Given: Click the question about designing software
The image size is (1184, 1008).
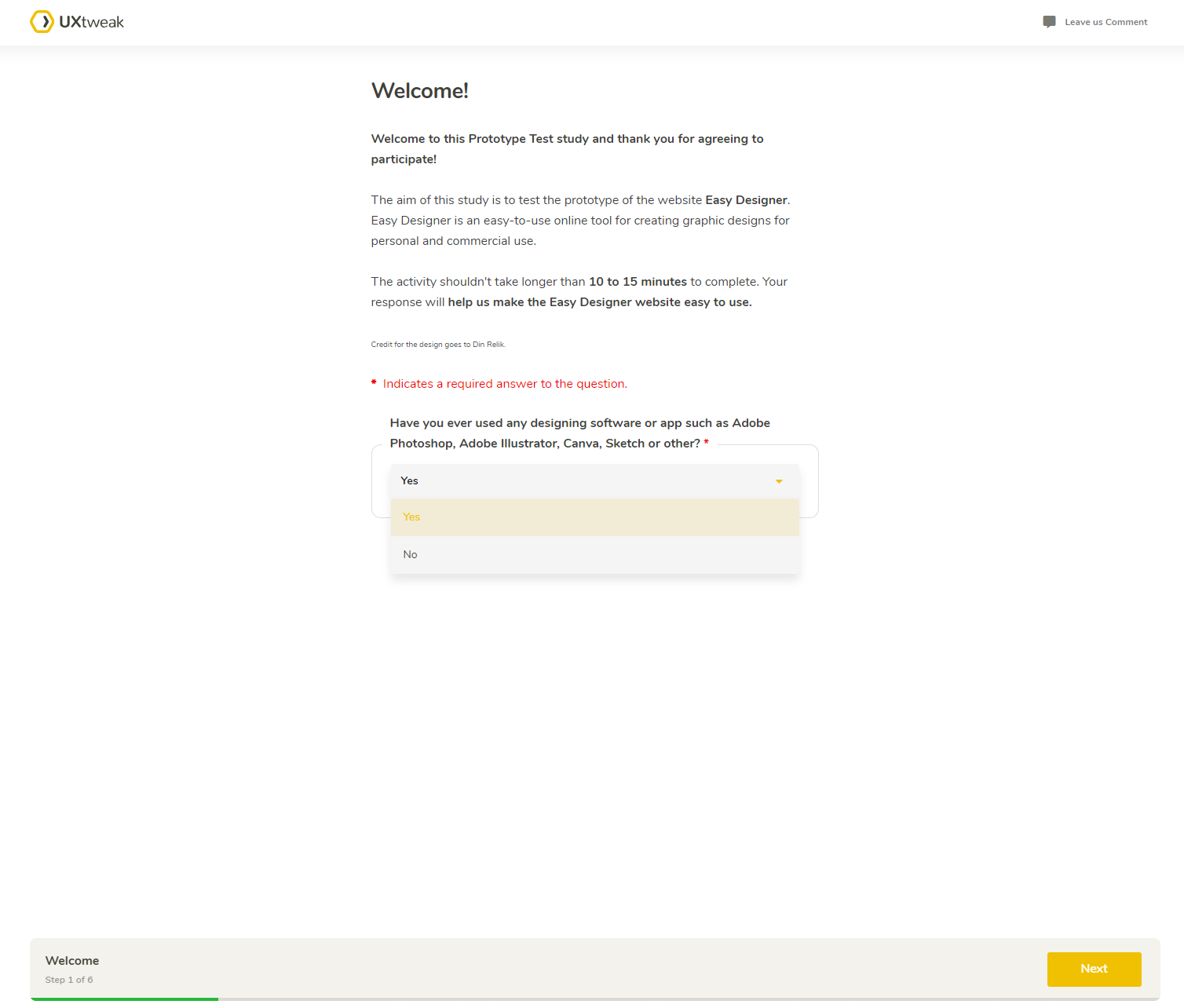Looking at the screenshot, I should click(579, 433).
